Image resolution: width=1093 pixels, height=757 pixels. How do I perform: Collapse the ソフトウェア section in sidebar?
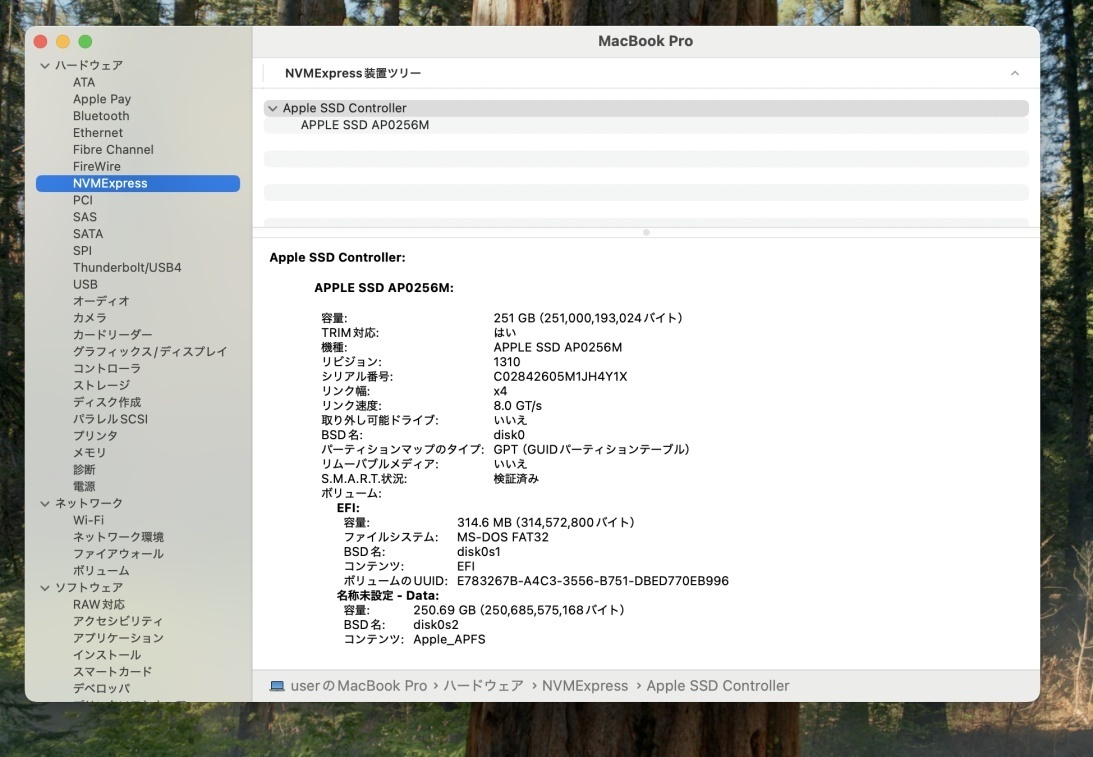pyautogui.click(x=45, y=588)
